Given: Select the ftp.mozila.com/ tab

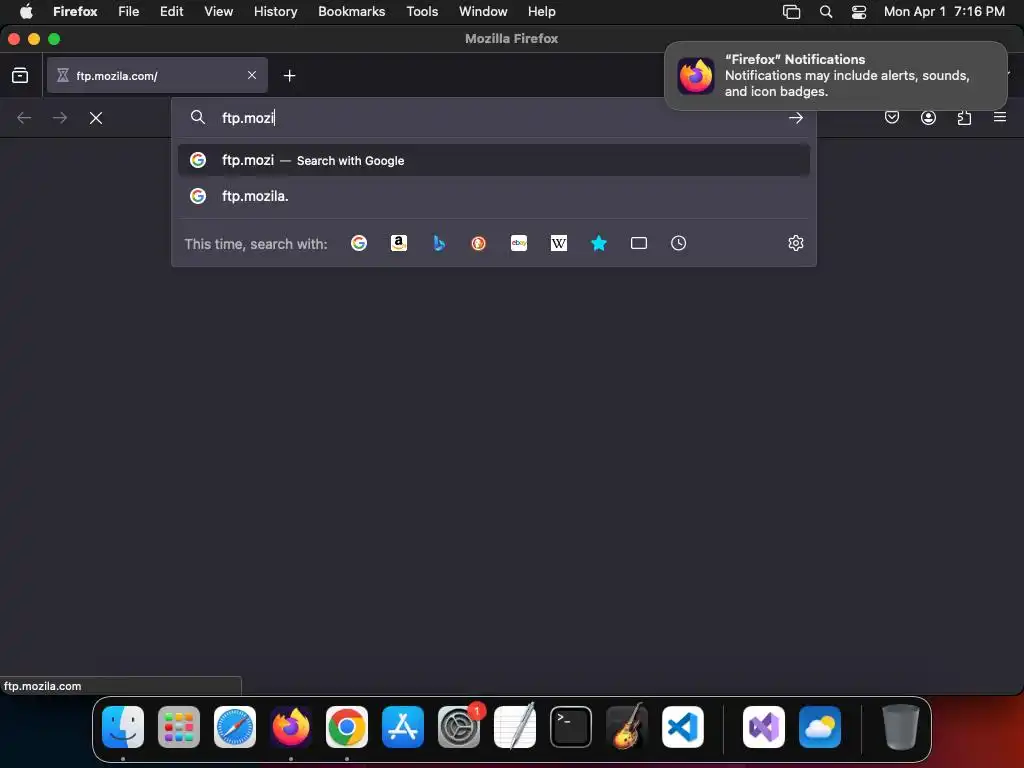Looking at the screenshot, I should pos(157,75).
